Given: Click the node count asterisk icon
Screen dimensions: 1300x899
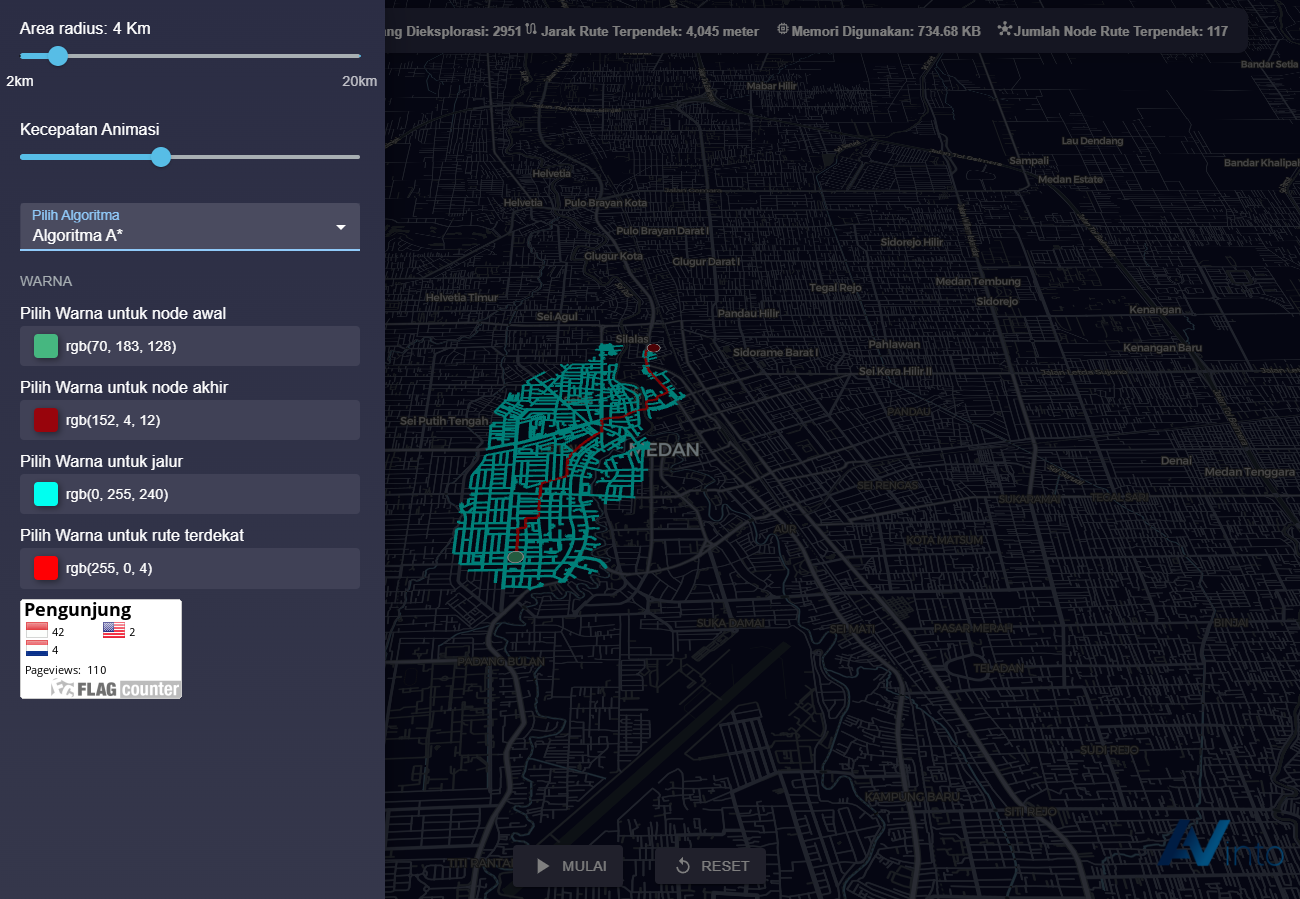Looking at the screenshot, I should 1004,30.
